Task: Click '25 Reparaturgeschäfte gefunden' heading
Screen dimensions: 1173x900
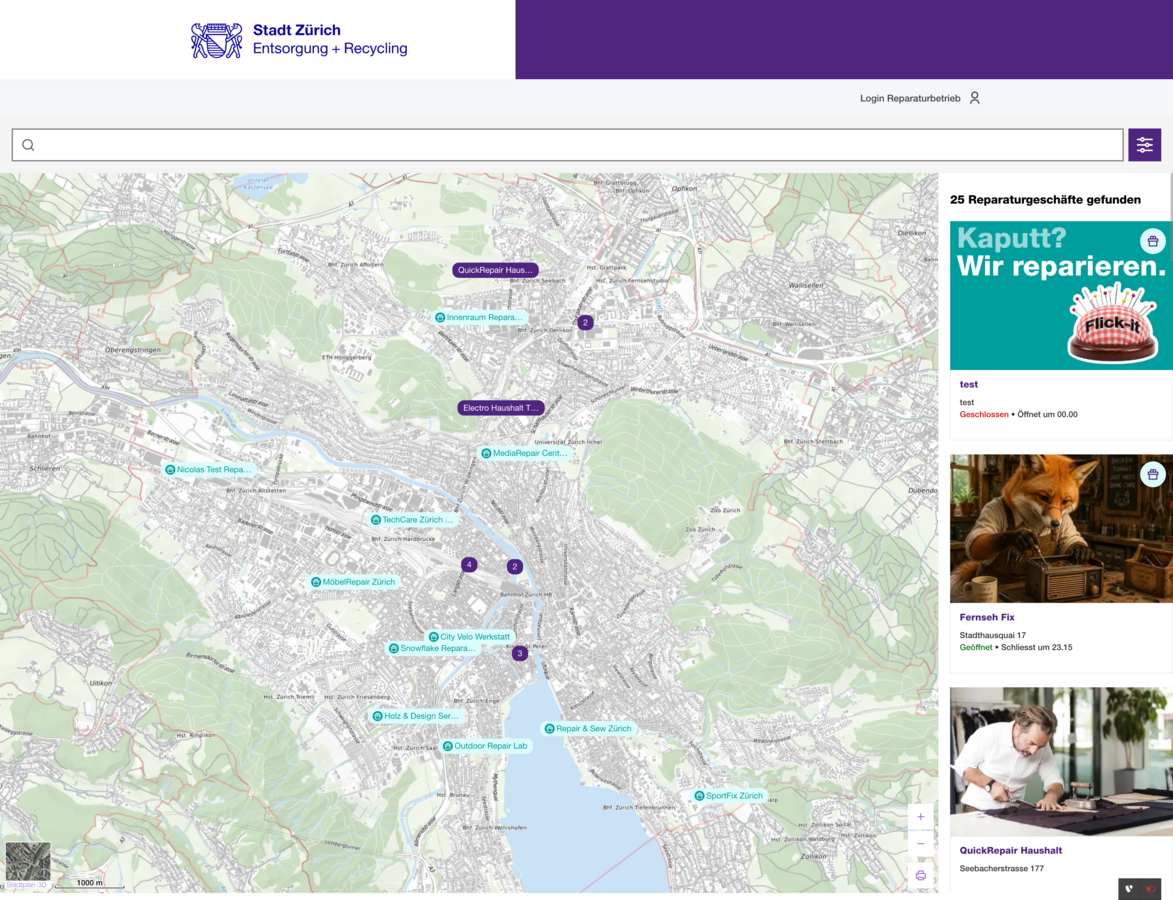Action: 1045,200
